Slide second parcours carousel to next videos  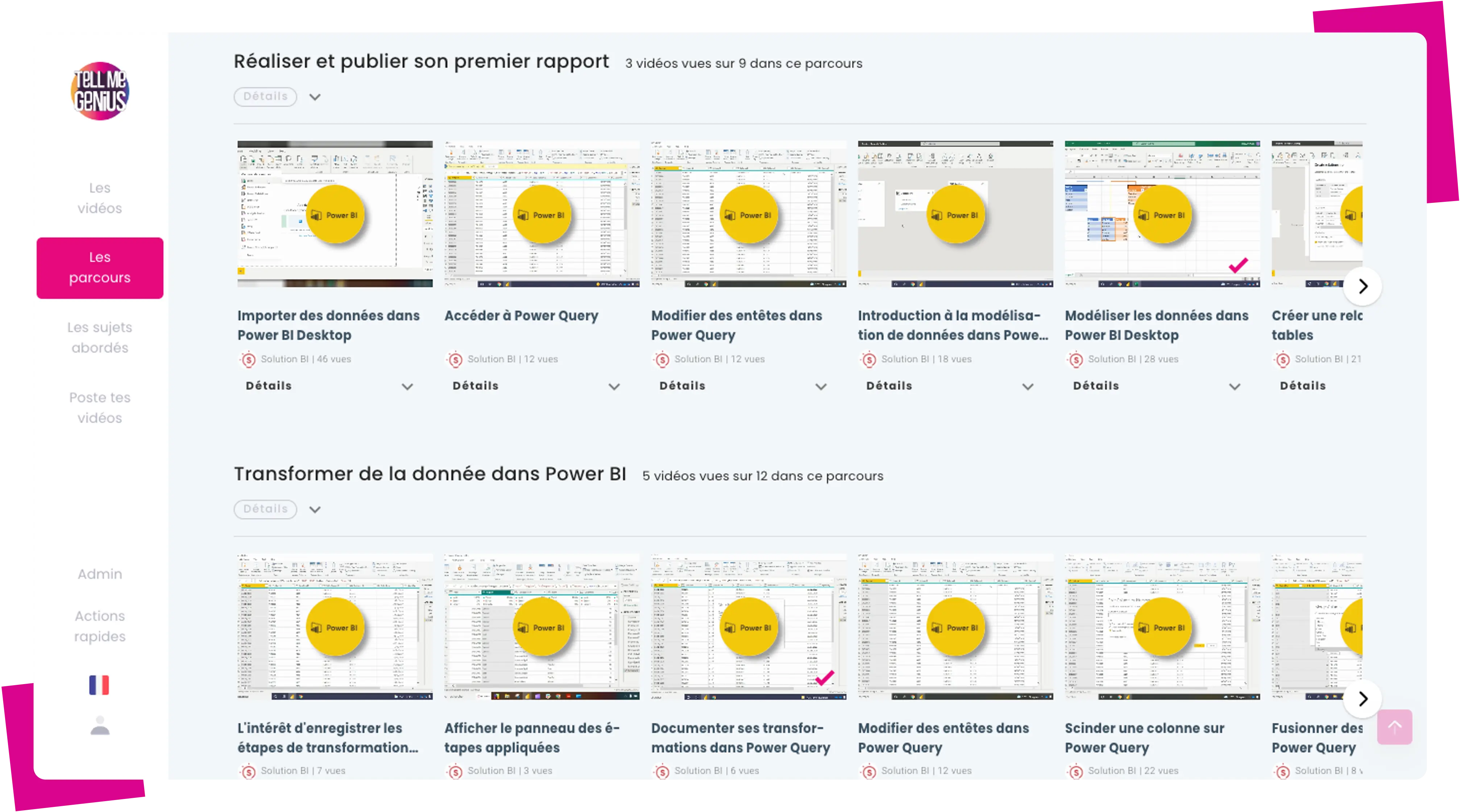[1362, 699]
